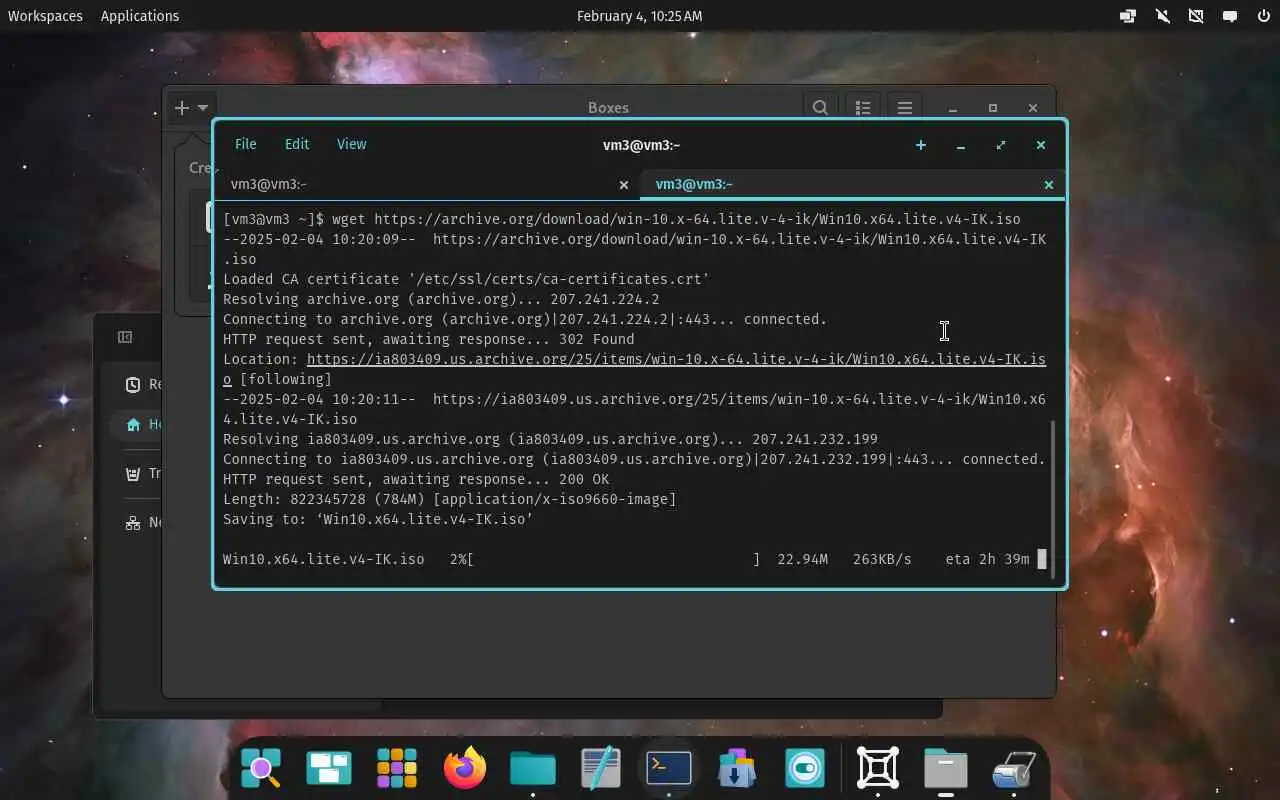The width and height of the screenshot is (1280, 800).
Task: Open the date and time calendar panel
Action: [640, 16]
